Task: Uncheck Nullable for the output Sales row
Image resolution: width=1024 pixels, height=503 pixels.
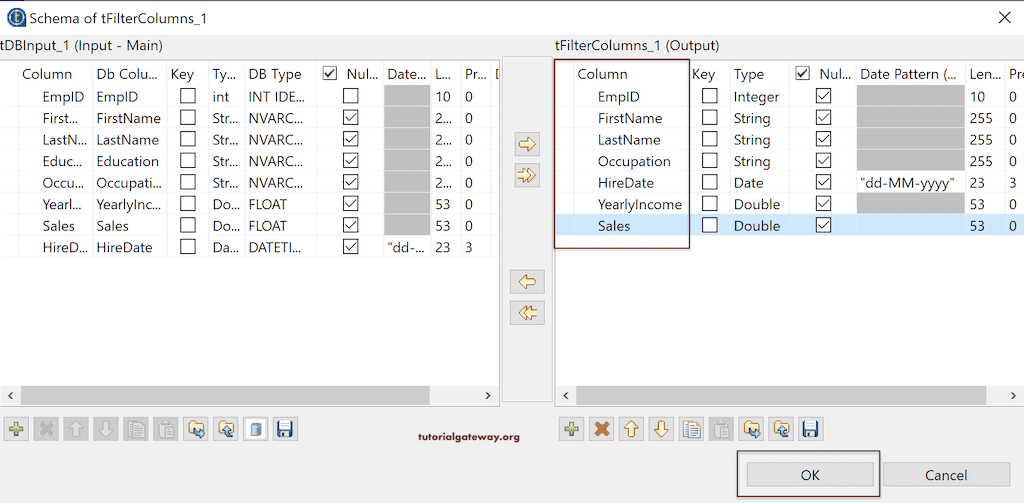Action: pyautogui.click(x=824, y=225)
